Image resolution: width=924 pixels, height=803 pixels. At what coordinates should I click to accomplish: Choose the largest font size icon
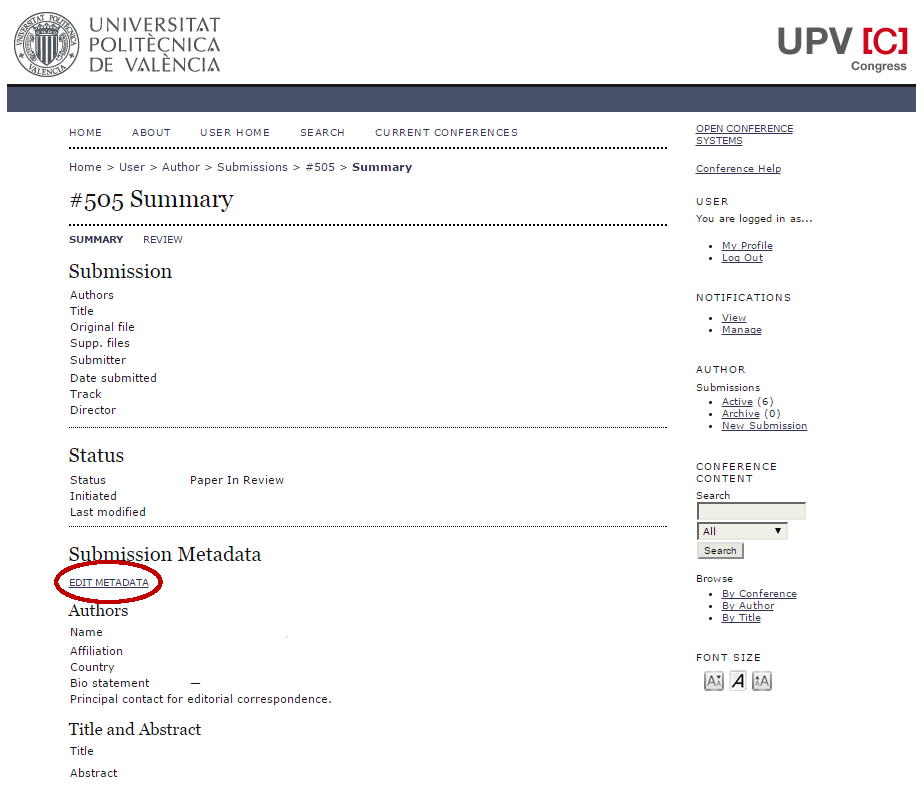(761, 681)
